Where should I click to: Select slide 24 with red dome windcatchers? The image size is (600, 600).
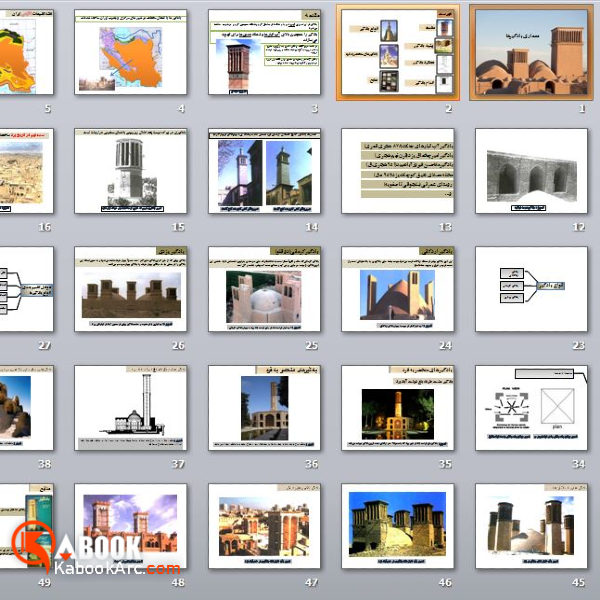point(398,289)
